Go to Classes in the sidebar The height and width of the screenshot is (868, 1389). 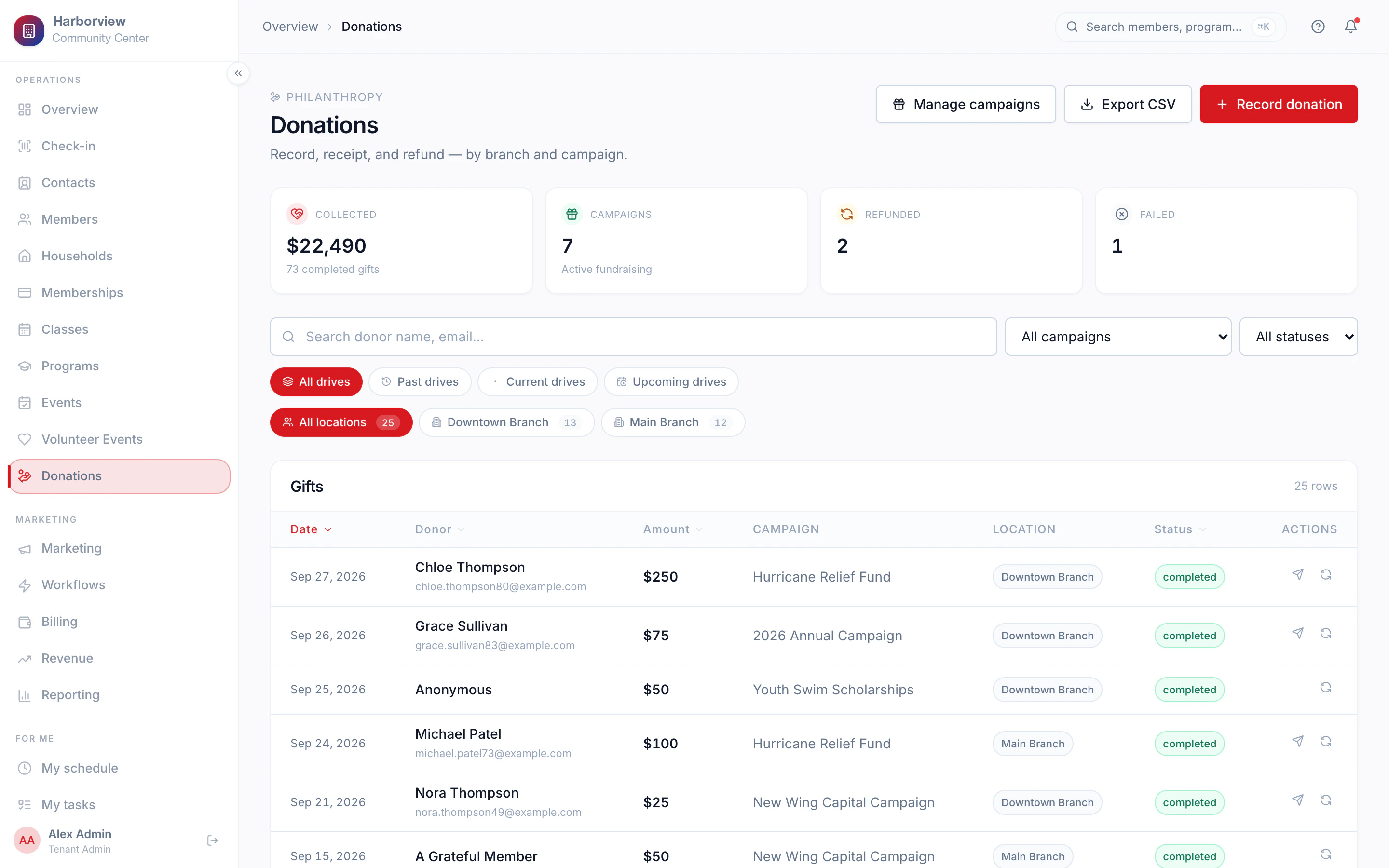[x=119, y=329]
